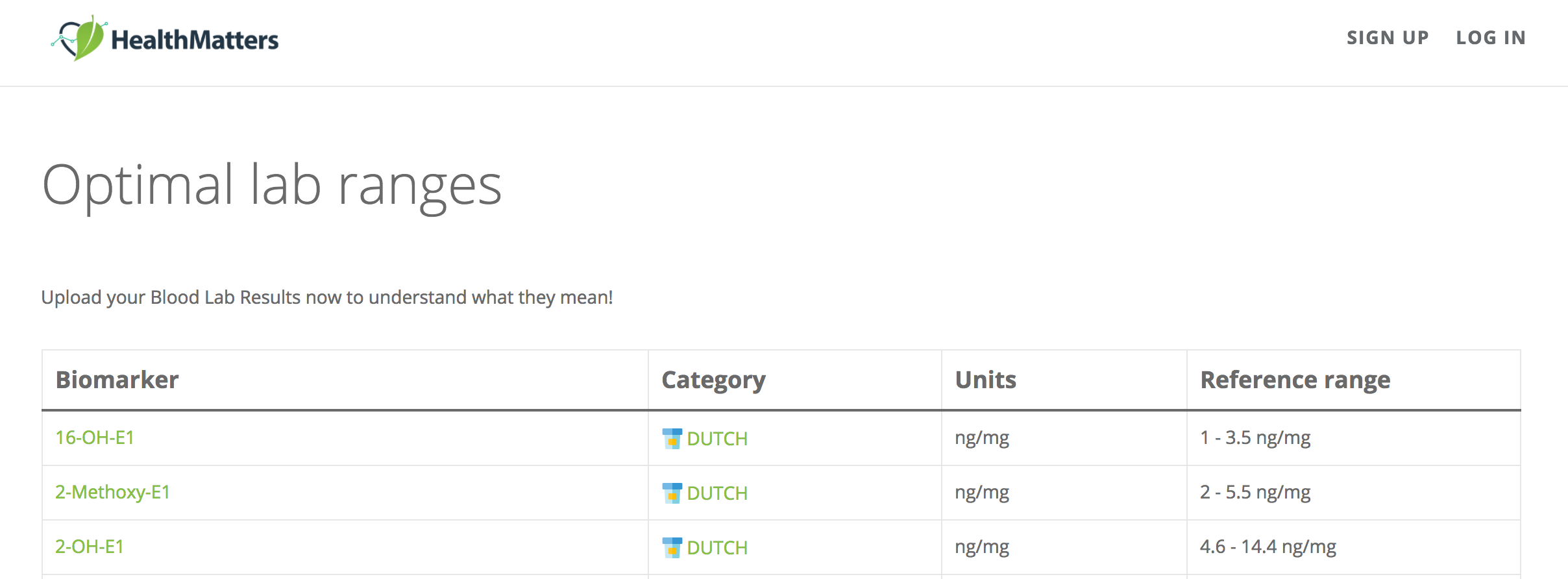
Task: Open DUTCH category link for 16-OH-E1
Action: [717, 439]
